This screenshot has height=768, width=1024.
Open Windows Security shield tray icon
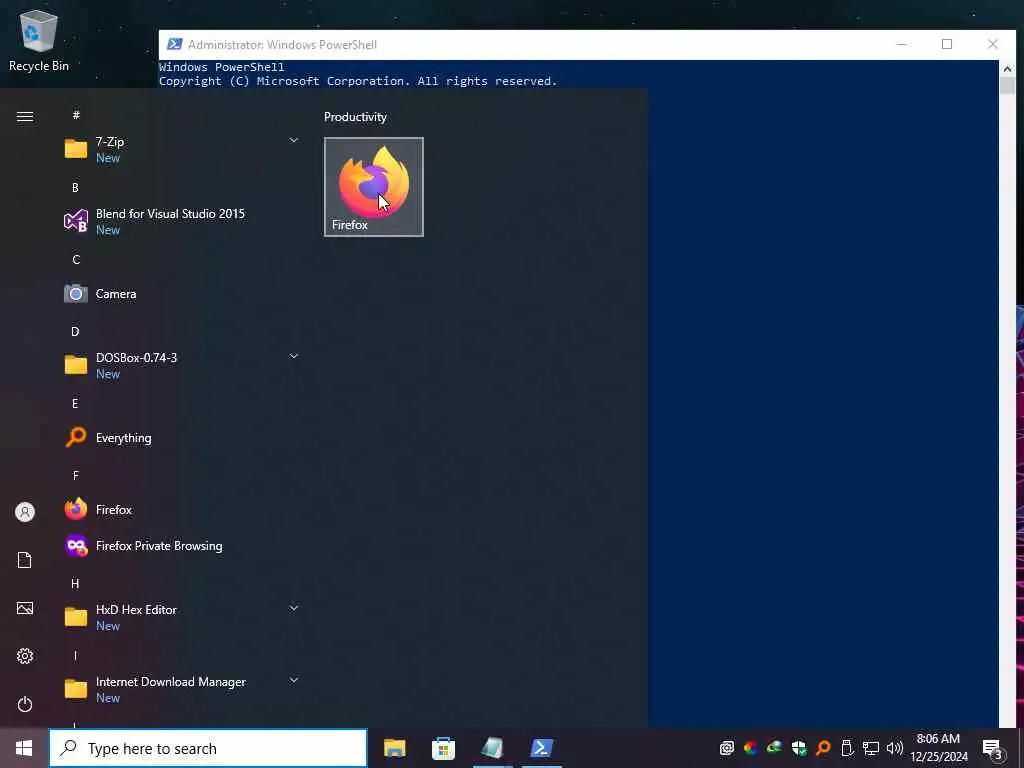coord(799,748)
